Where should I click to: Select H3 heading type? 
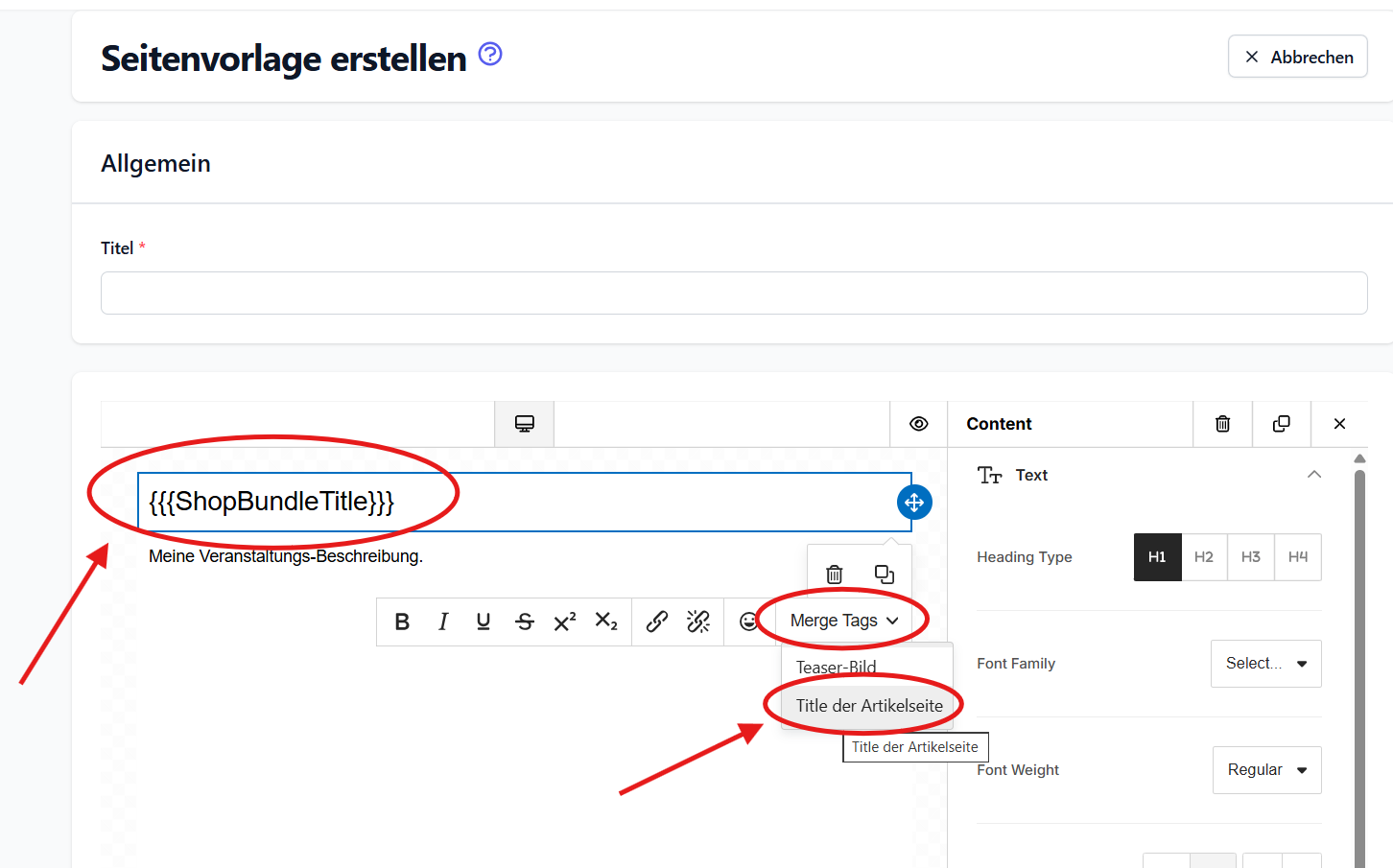[x=1251, y=557]
